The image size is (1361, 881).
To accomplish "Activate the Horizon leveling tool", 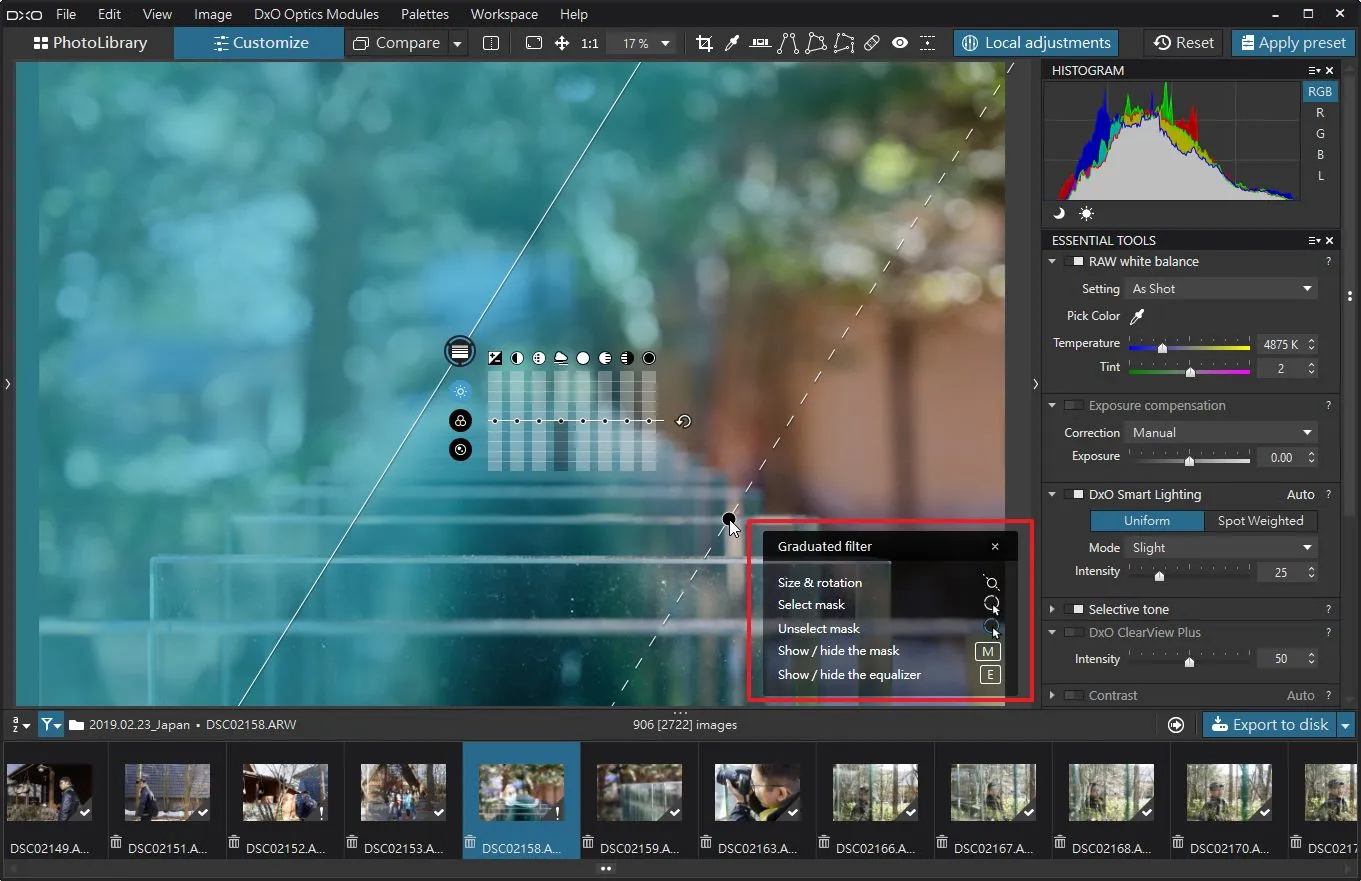I will 760,43.
